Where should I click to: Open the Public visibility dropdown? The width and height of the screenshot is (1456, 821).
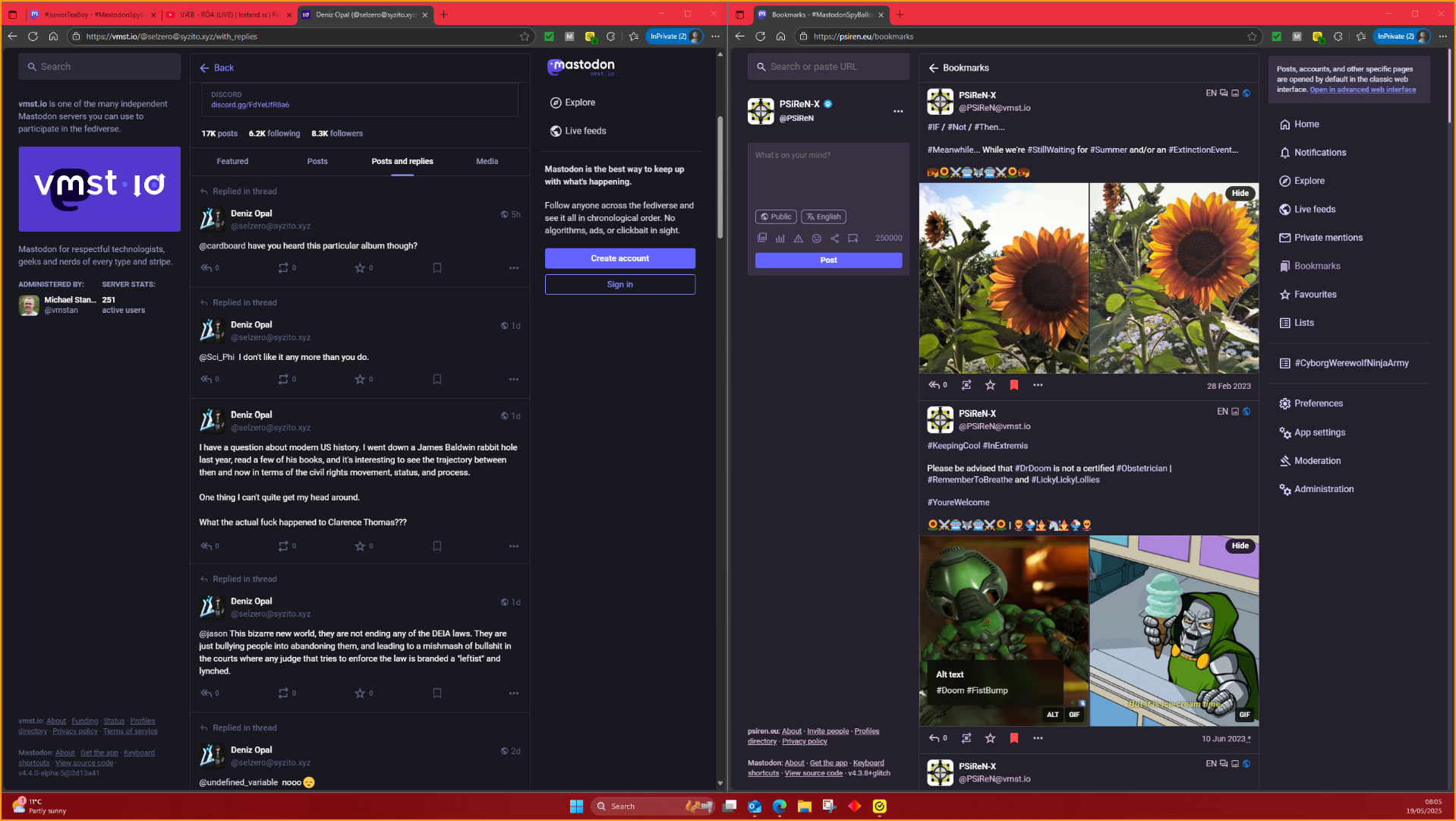pos(776,217)
